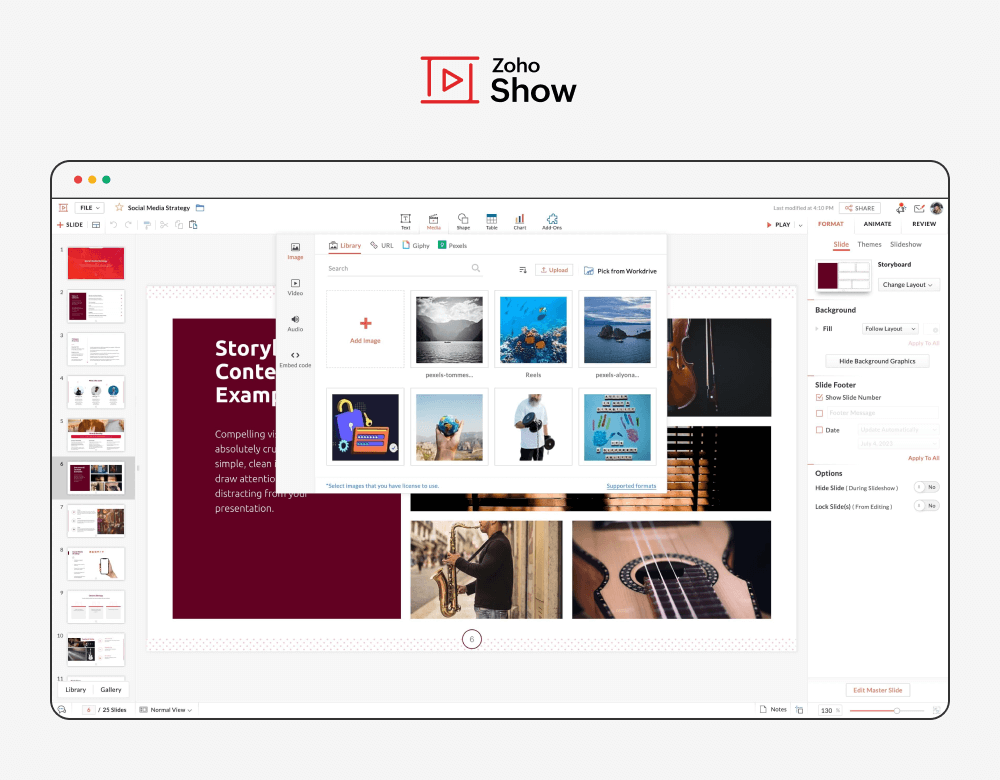This screenshot has width=1000, height=780.
Task: Open the Slideshow sub-tab
Action: pyautogui.click(x=905, y=244)
